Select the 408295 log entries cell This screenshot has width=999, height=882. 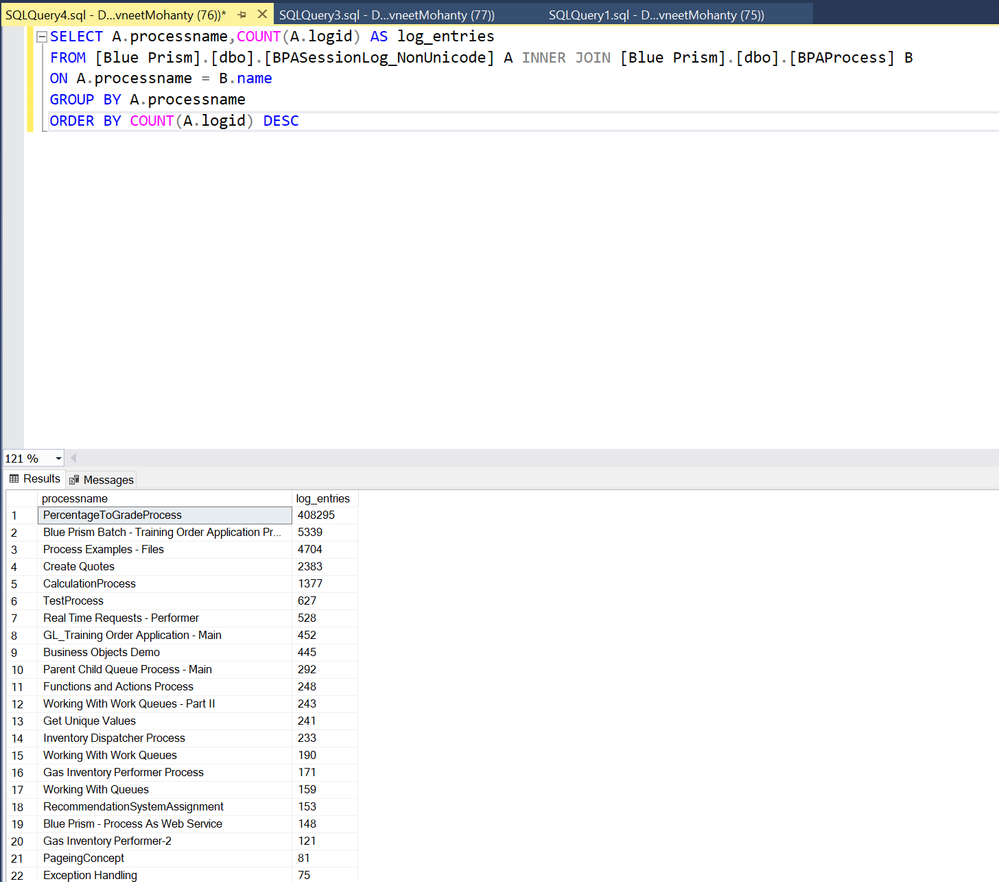(324, 515)
